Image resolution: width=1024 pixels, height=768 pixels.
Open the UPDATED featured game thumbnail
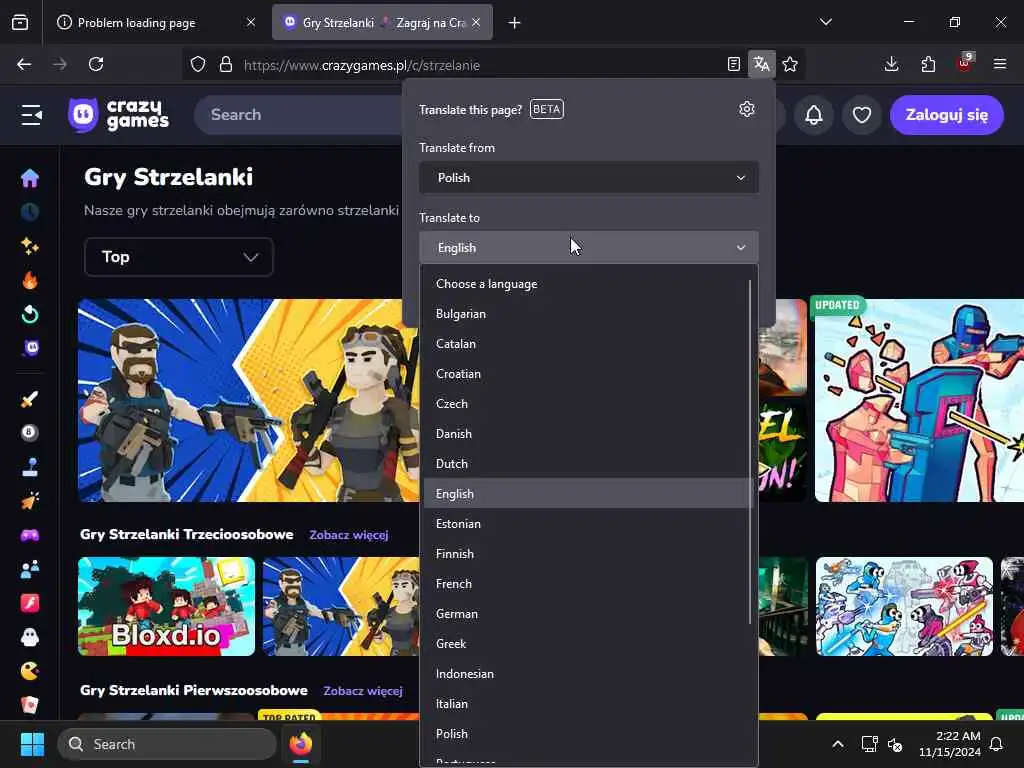(919, 400)
